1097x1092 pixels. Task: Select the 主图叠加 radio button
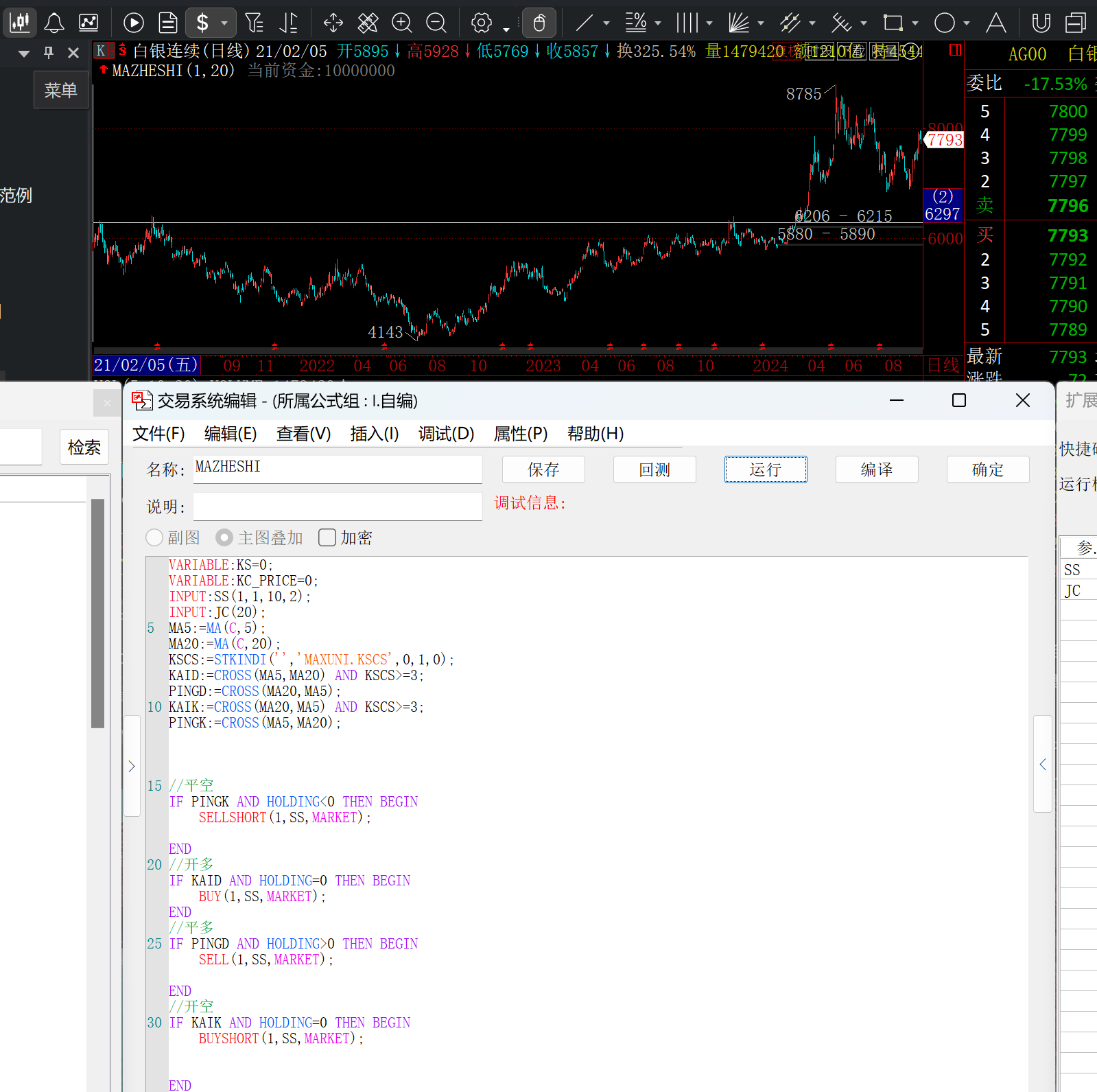point(224,537)
